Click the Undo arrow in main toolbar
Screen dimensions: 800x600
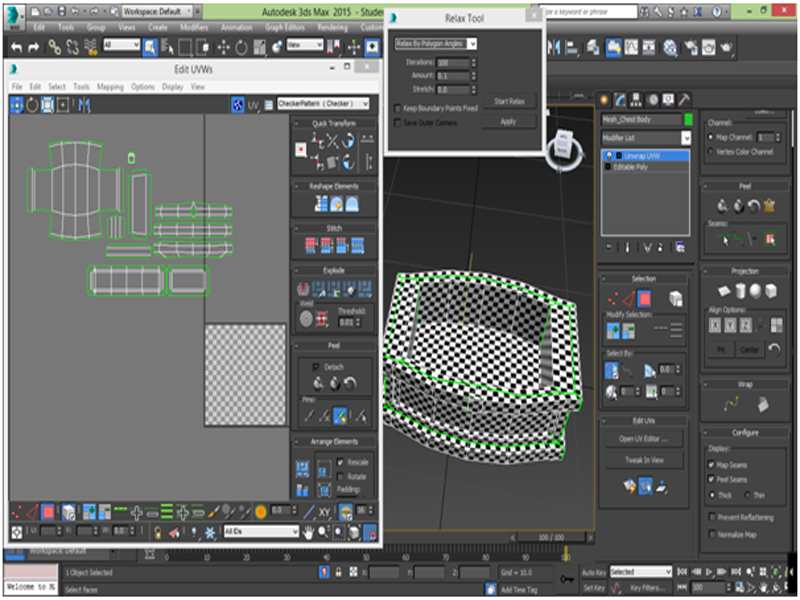(x=17, y=47)
